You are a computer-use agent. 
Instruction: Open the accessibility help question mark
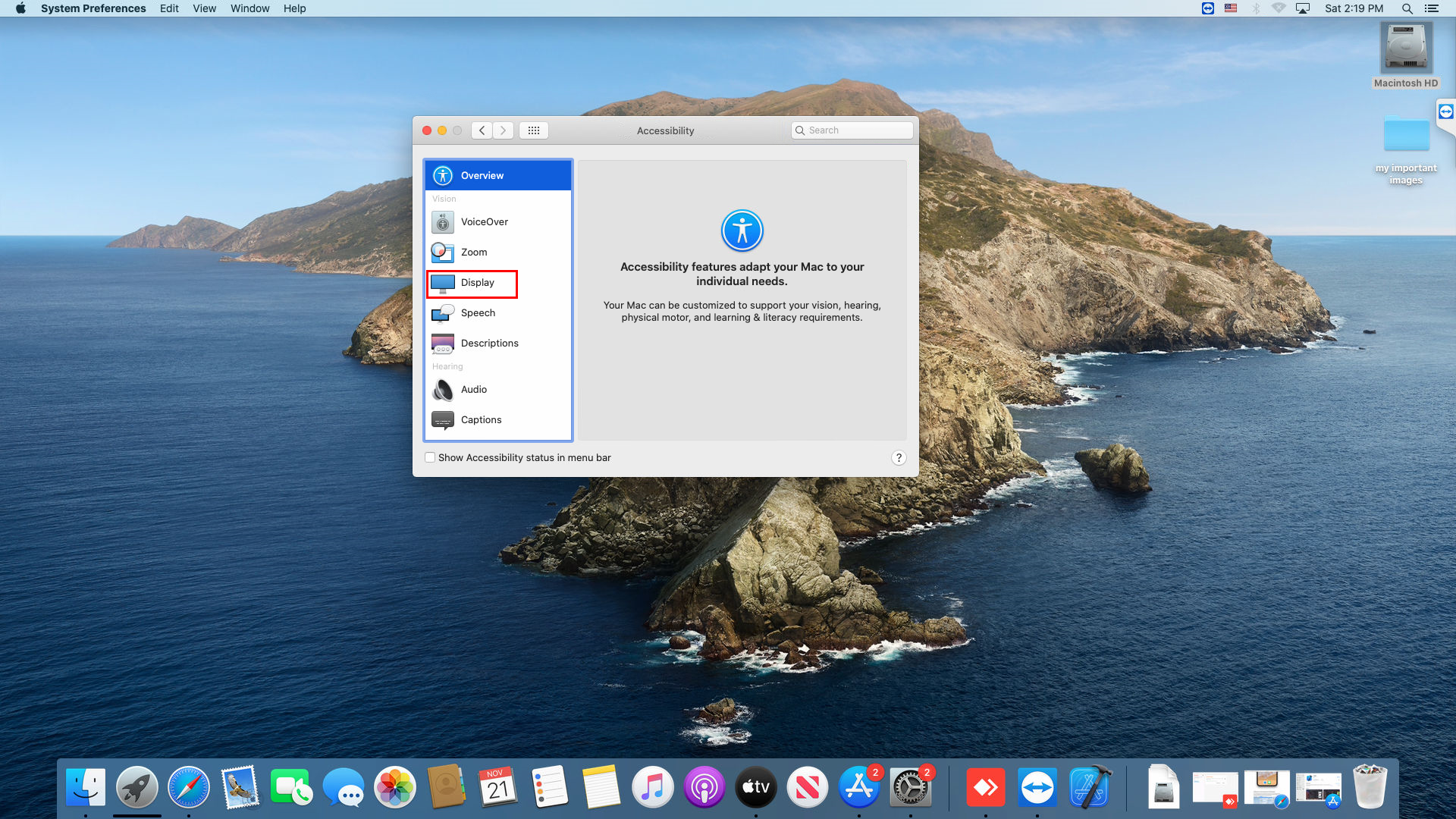pos(899,457)
